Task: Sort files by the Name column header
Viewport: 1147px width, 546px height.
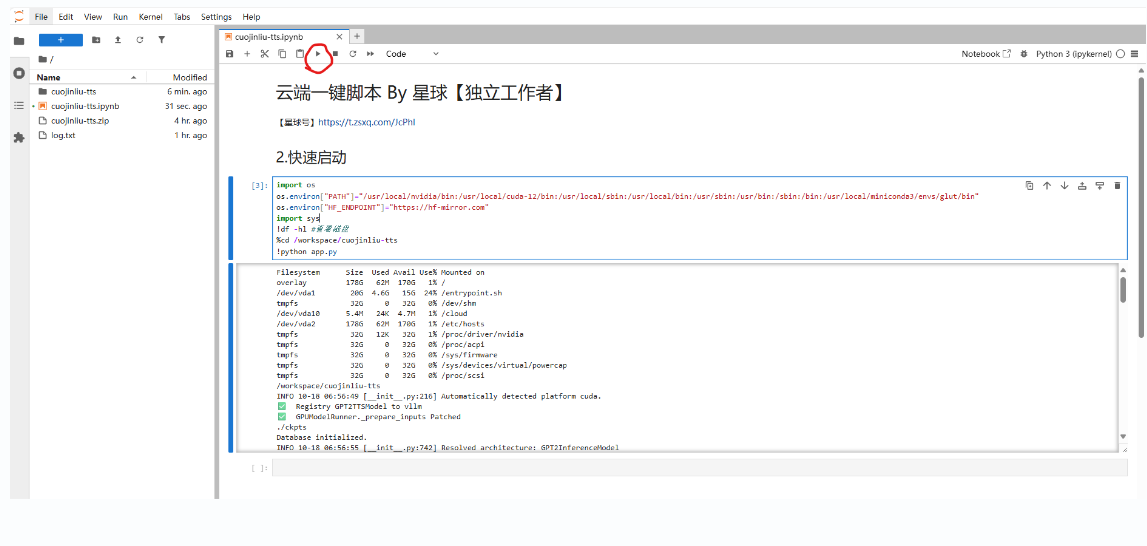Action: point(48,77)
